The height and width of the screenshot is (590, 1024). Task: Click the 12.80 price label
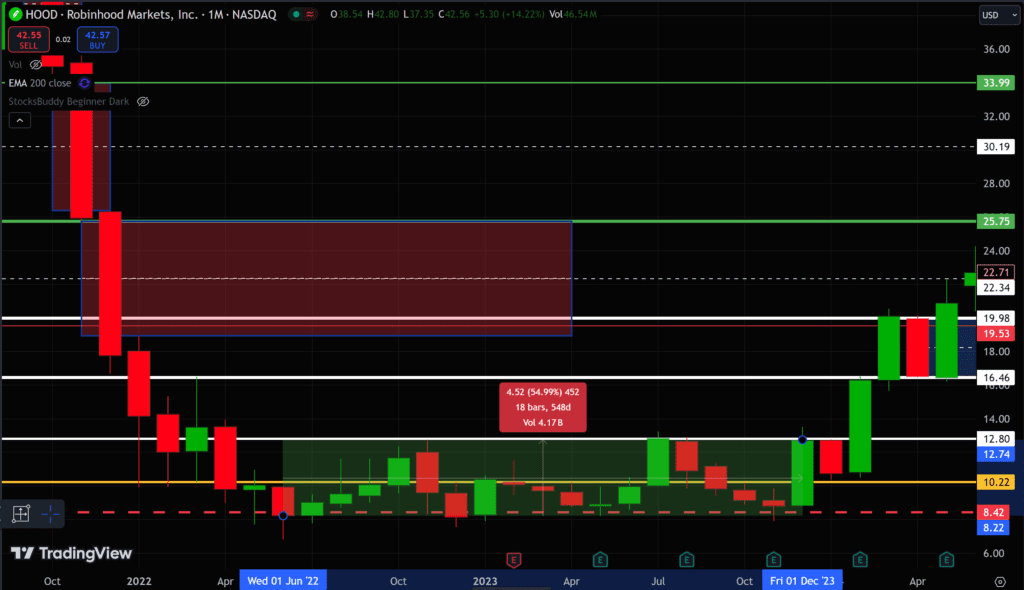click(996, 439)
